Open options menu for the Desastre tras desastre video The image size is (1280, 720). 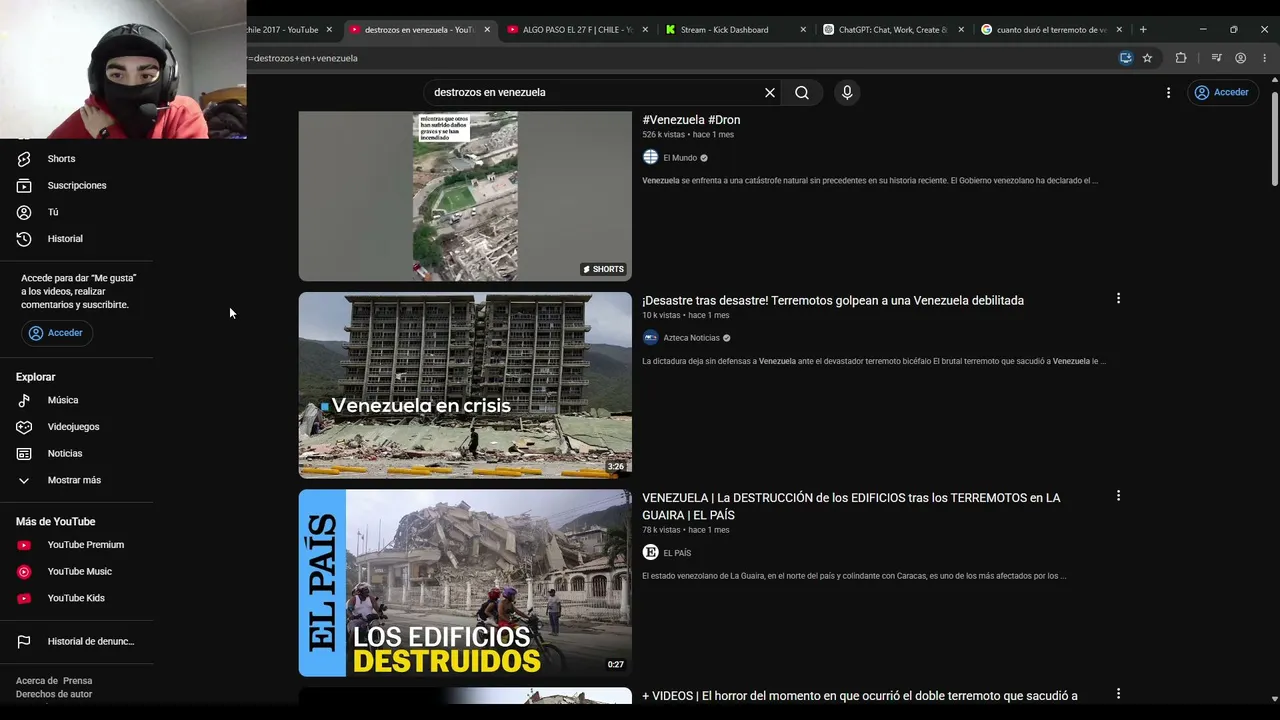coord(1118,298)
